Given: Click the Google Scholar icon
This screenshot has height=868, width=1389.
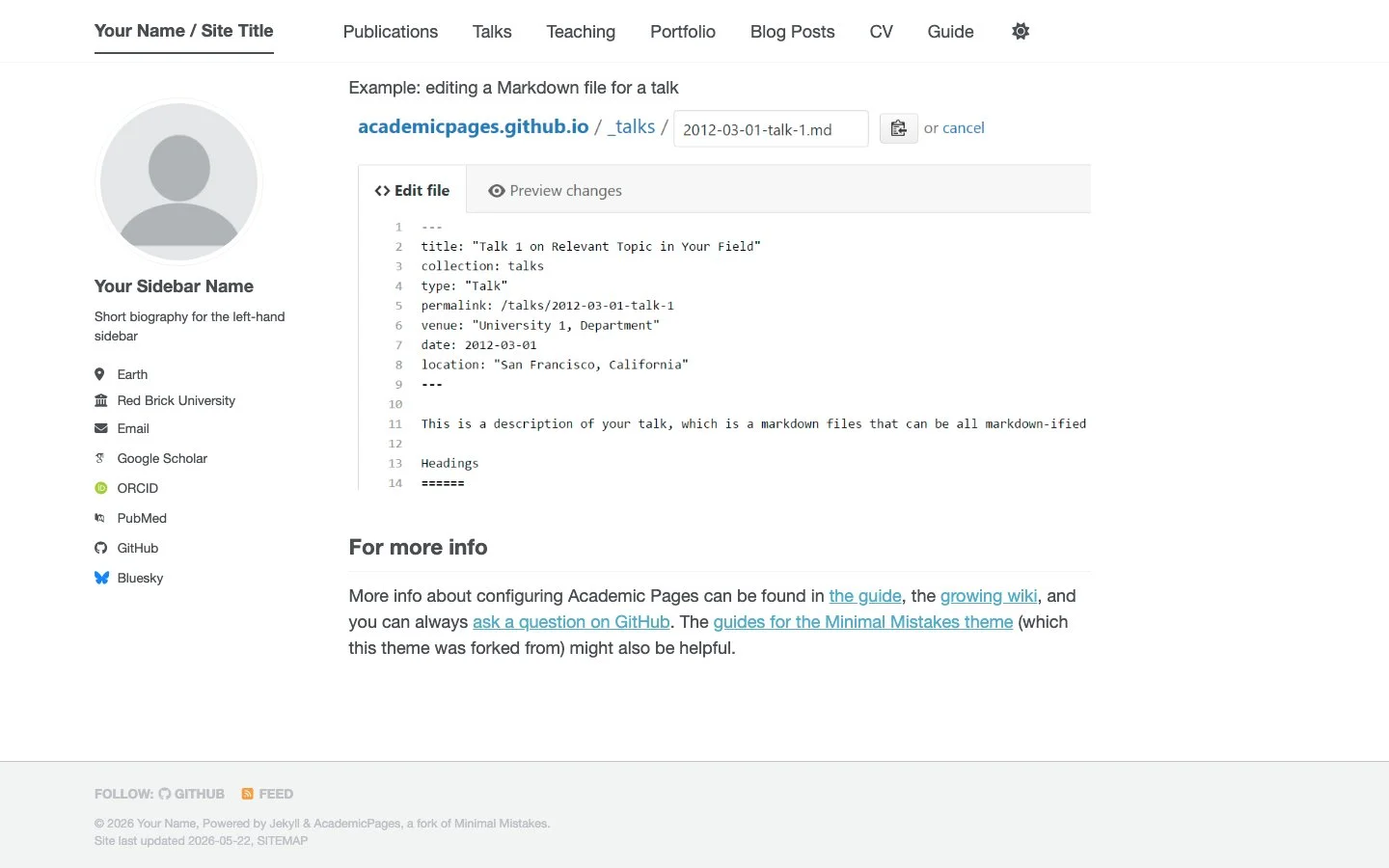Looking at the screenshot, I should [100, 458].
